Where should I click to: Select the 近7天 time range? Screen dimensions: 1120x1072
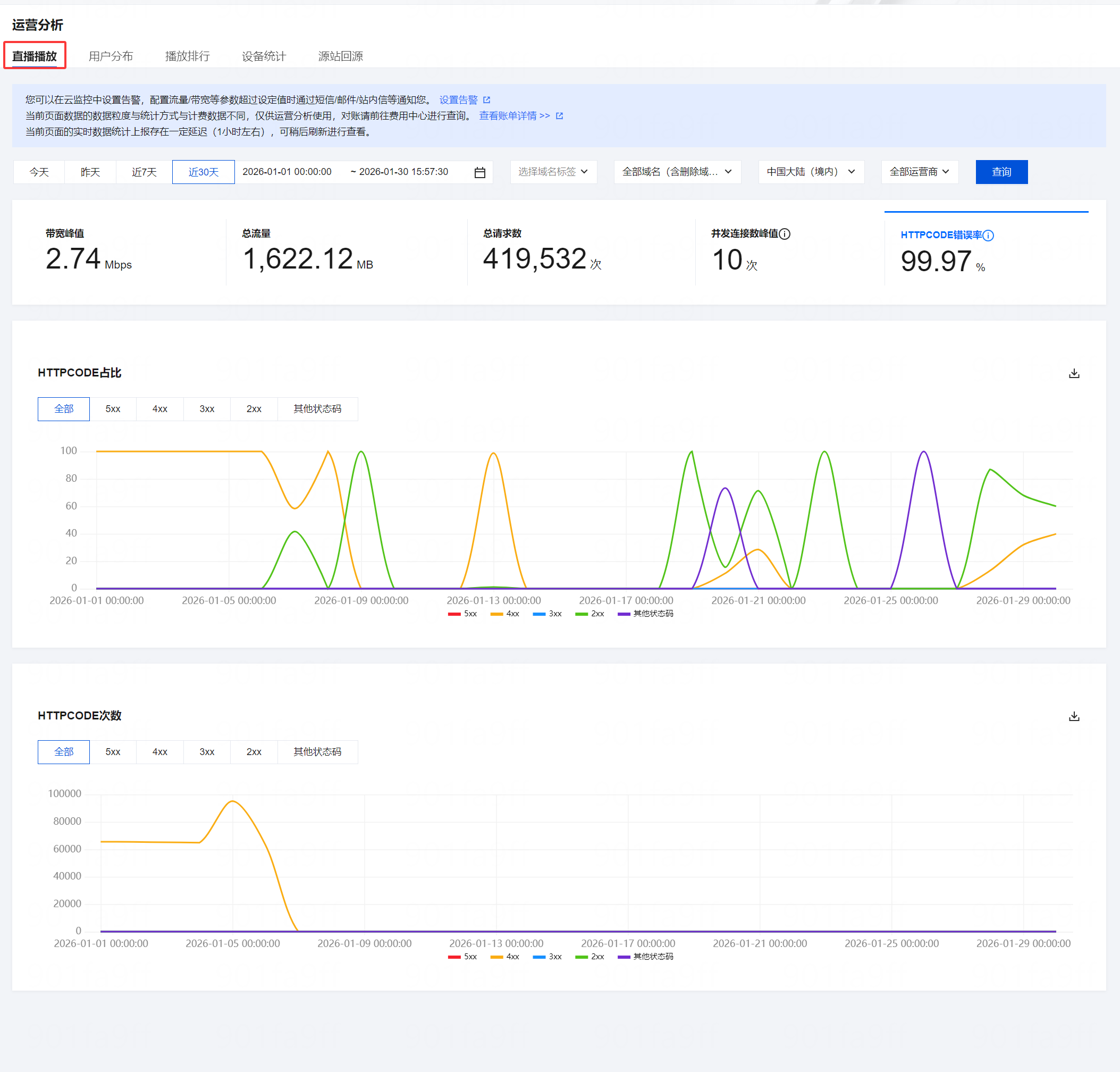point(144,172)
